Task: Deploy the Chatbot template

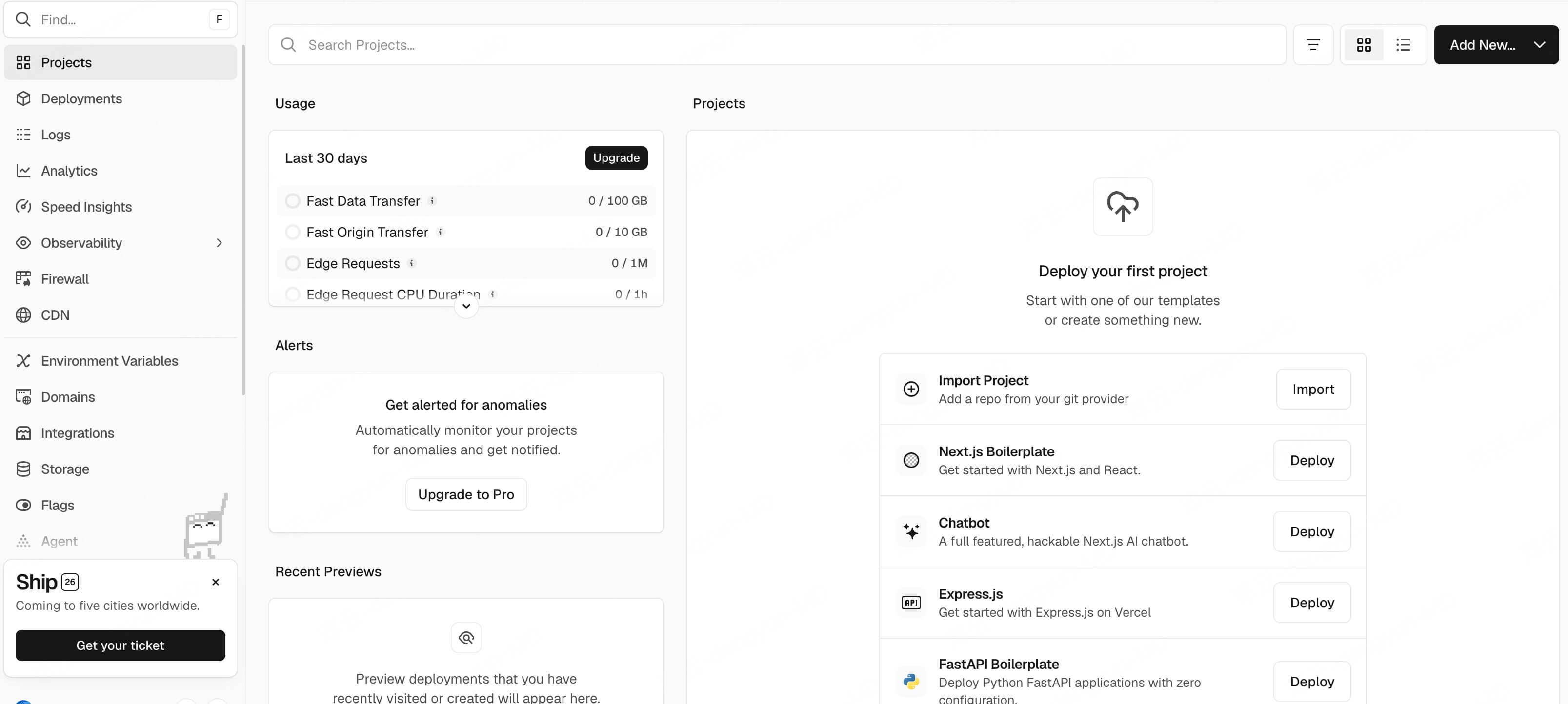Action: pyautogui.click(x=1312, y=531)
